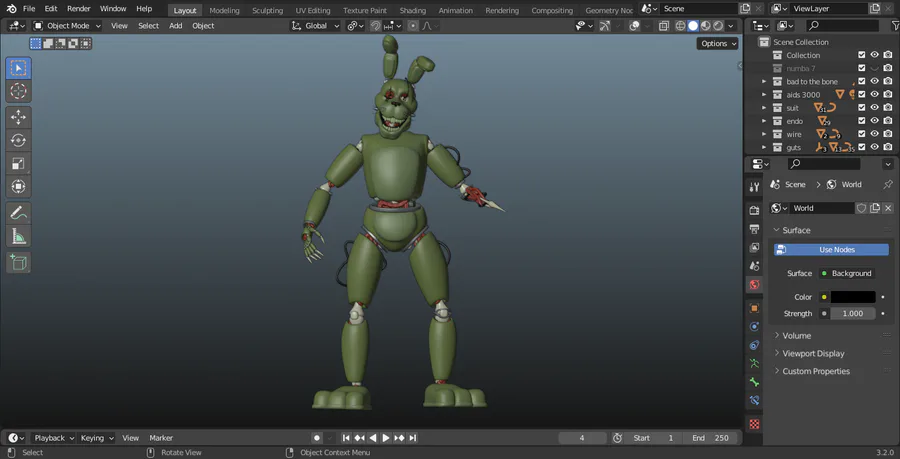Viewport: 900px width, 459px height.
Task: Switch to rendered viewport shading
Action: pos(718,26)
